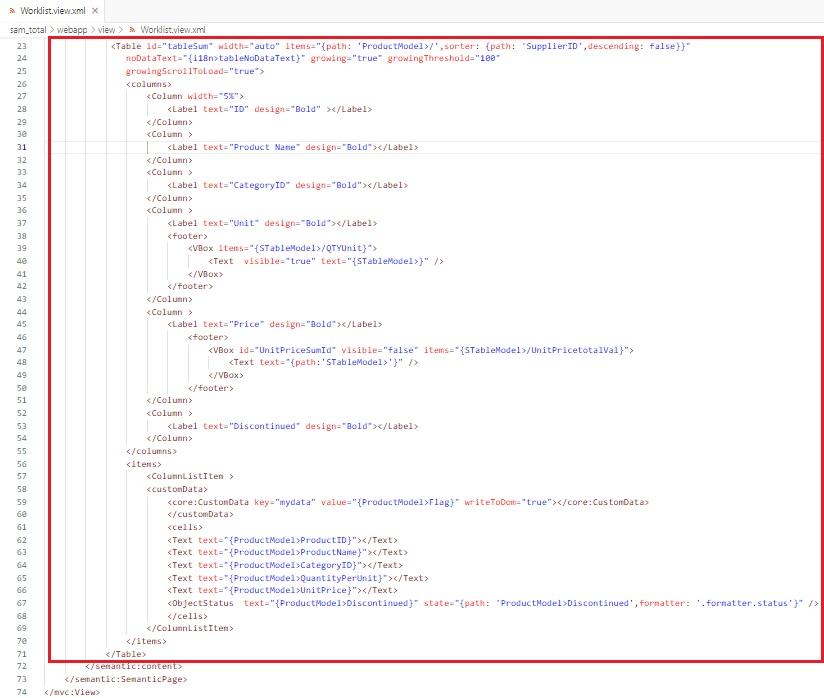Click line number 23 in gutter
Screen dimensions: 824x698
coord(22,46)
